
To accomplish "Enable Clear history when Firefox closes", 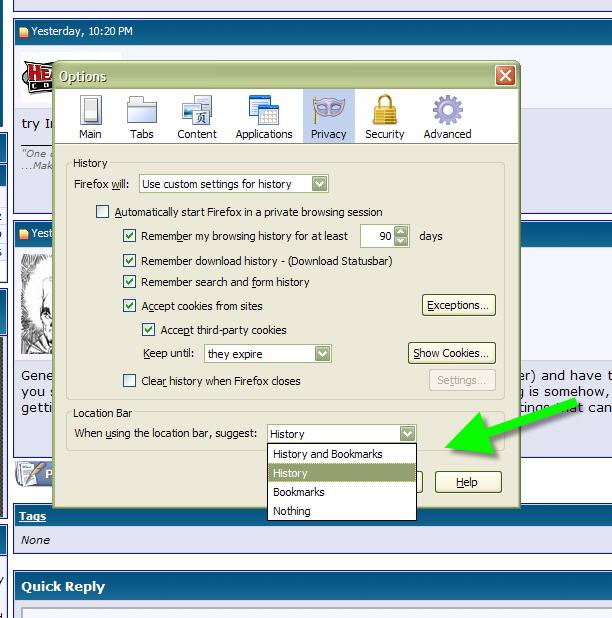I will coord(129,381).
